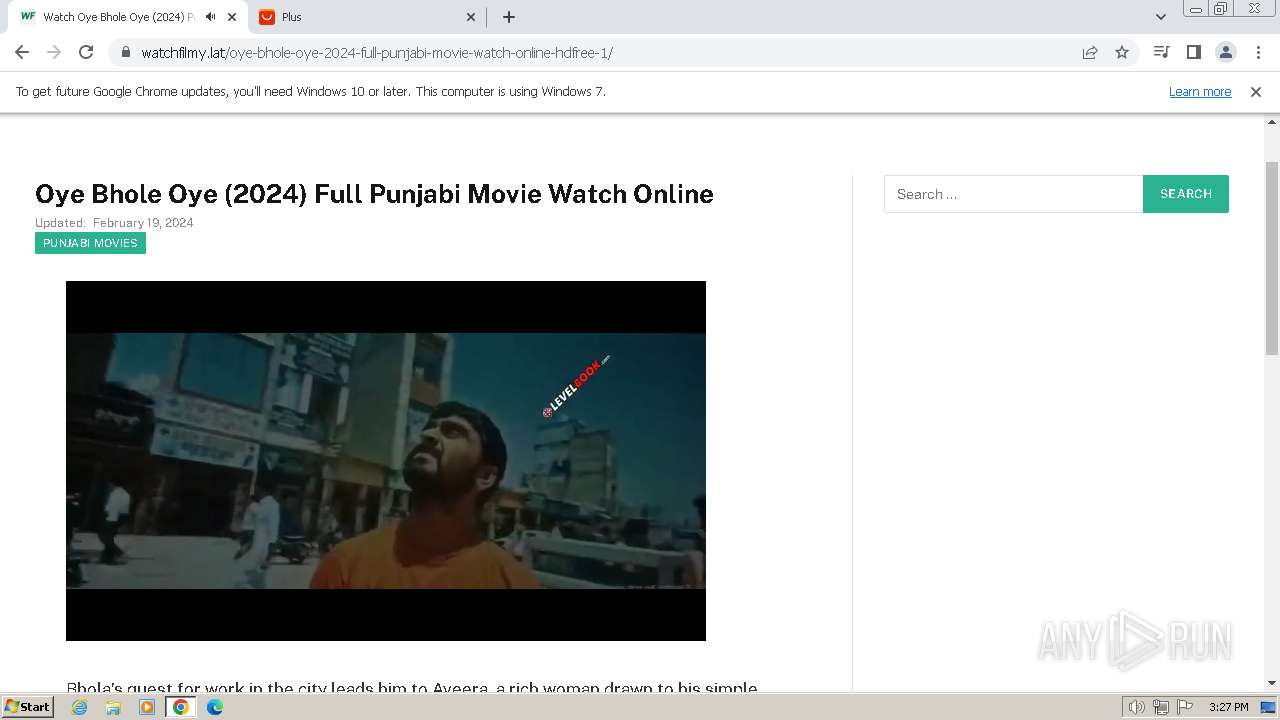Click the Updated February 19, 2024 date
The height and width of the screenshot is (720, 1280).
[114, 223]
